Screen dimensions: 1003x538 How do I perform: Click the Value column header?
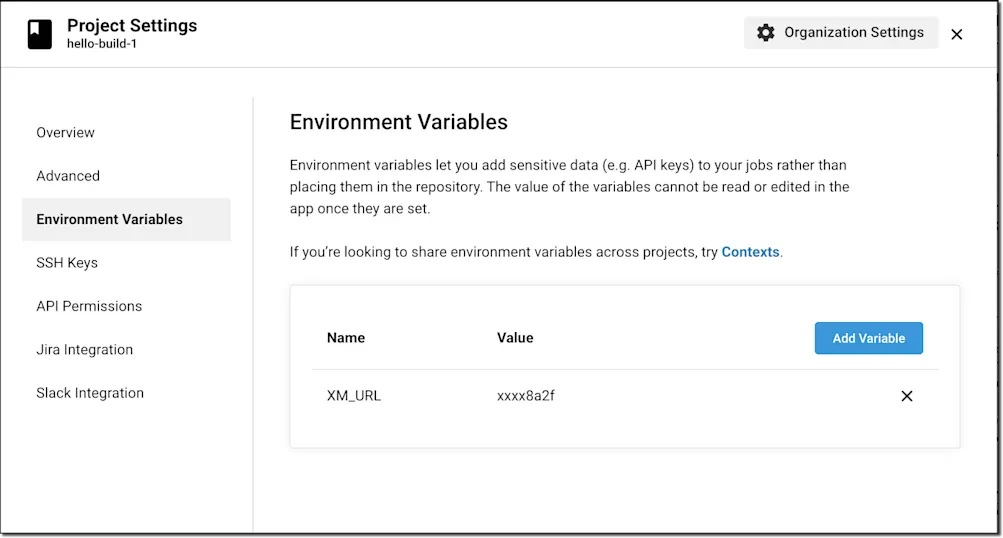515,338
